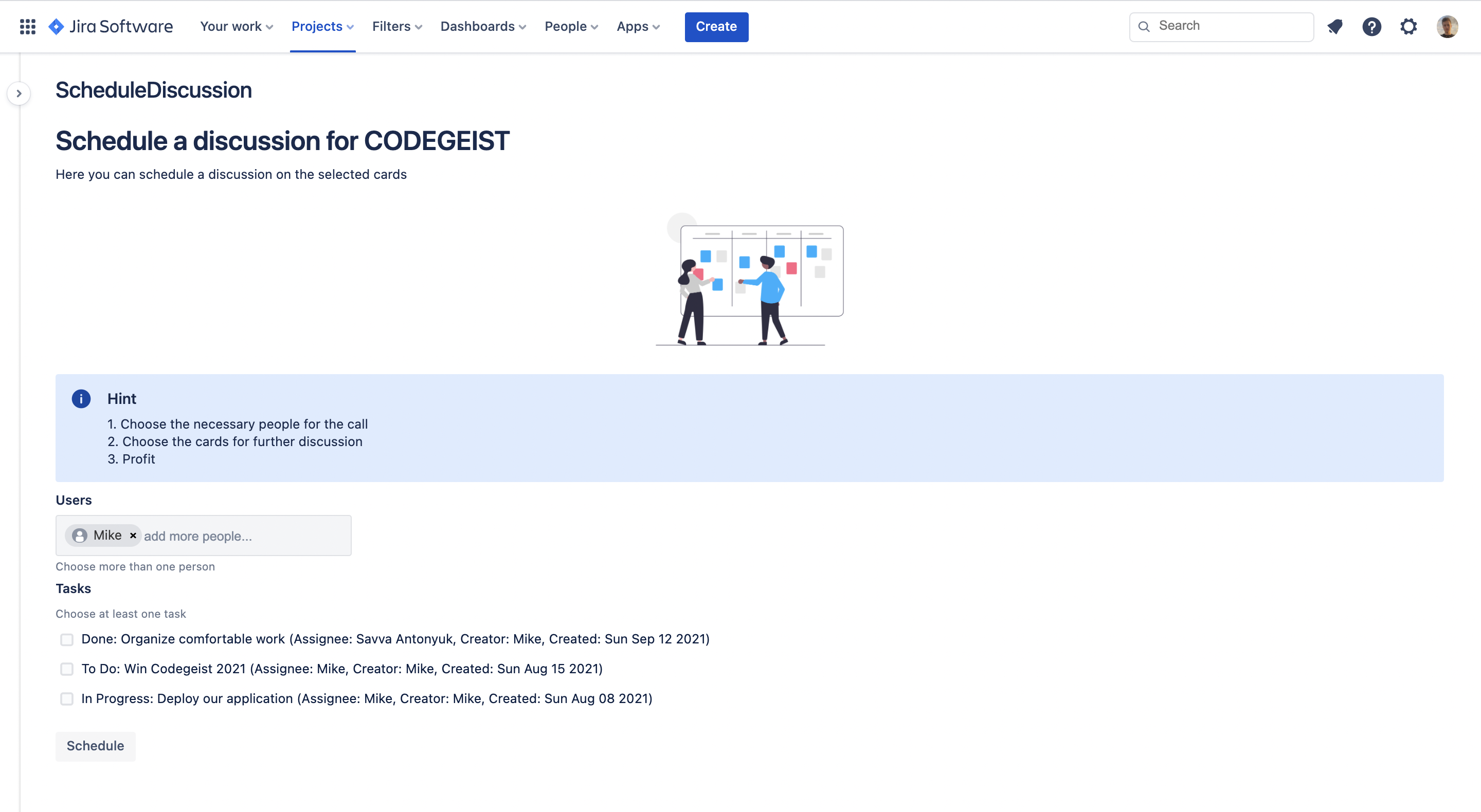This screenshot has width=1481, height=812.
Task: Open the help question mark icon
Action: 1371,26
